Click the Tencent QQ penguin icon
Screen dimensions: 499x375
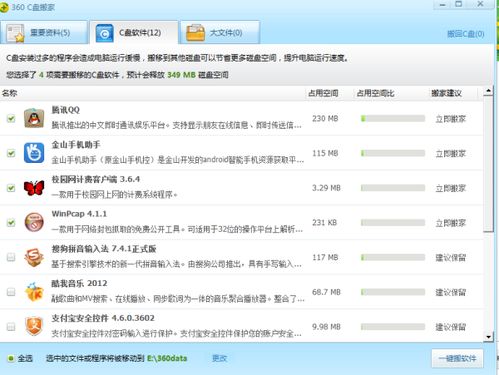34,118
